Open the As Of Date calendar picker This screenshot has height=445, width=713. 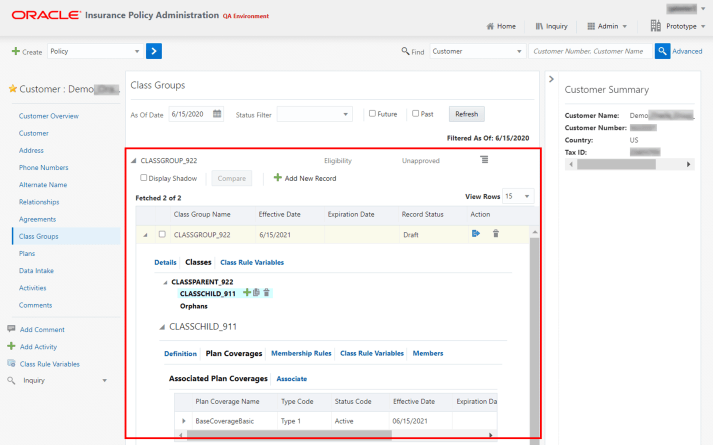[x=217, y=114]
